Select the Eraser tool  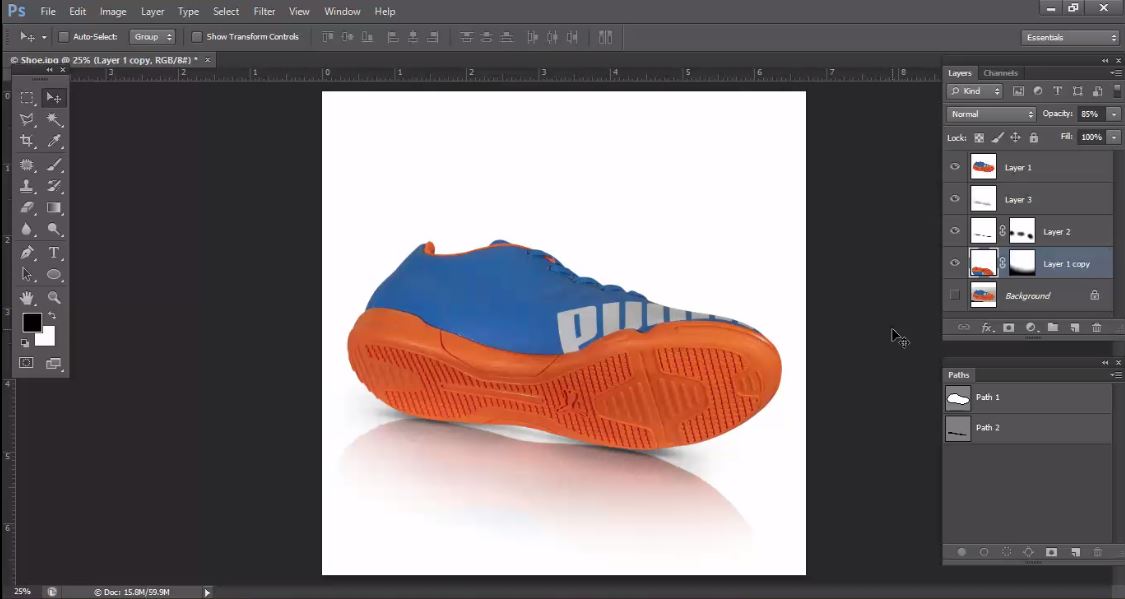tap(27, 208)
